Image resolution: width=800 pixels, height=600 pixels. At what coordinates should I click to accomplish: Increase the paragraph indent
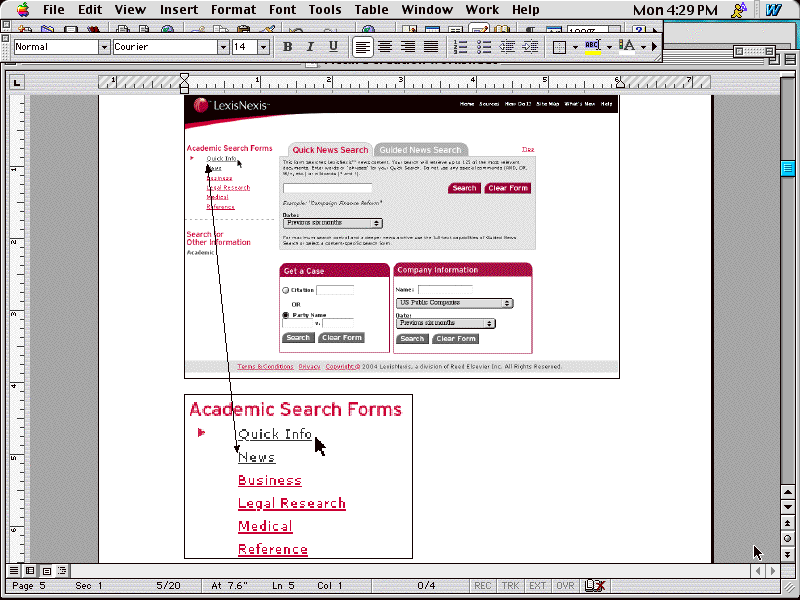(531, 47)
